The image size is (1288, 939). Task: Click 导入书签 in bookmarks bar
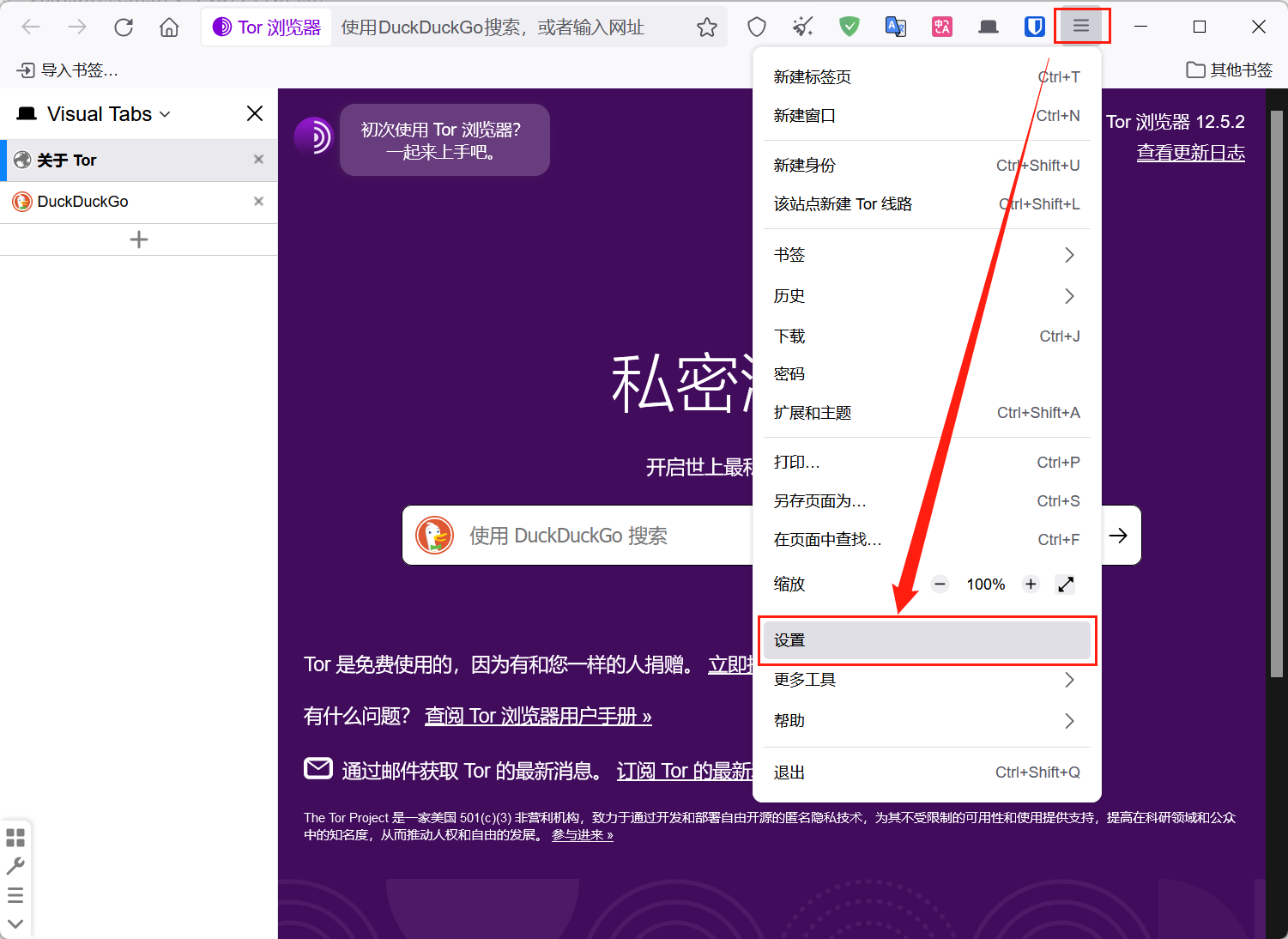point(68,70)
